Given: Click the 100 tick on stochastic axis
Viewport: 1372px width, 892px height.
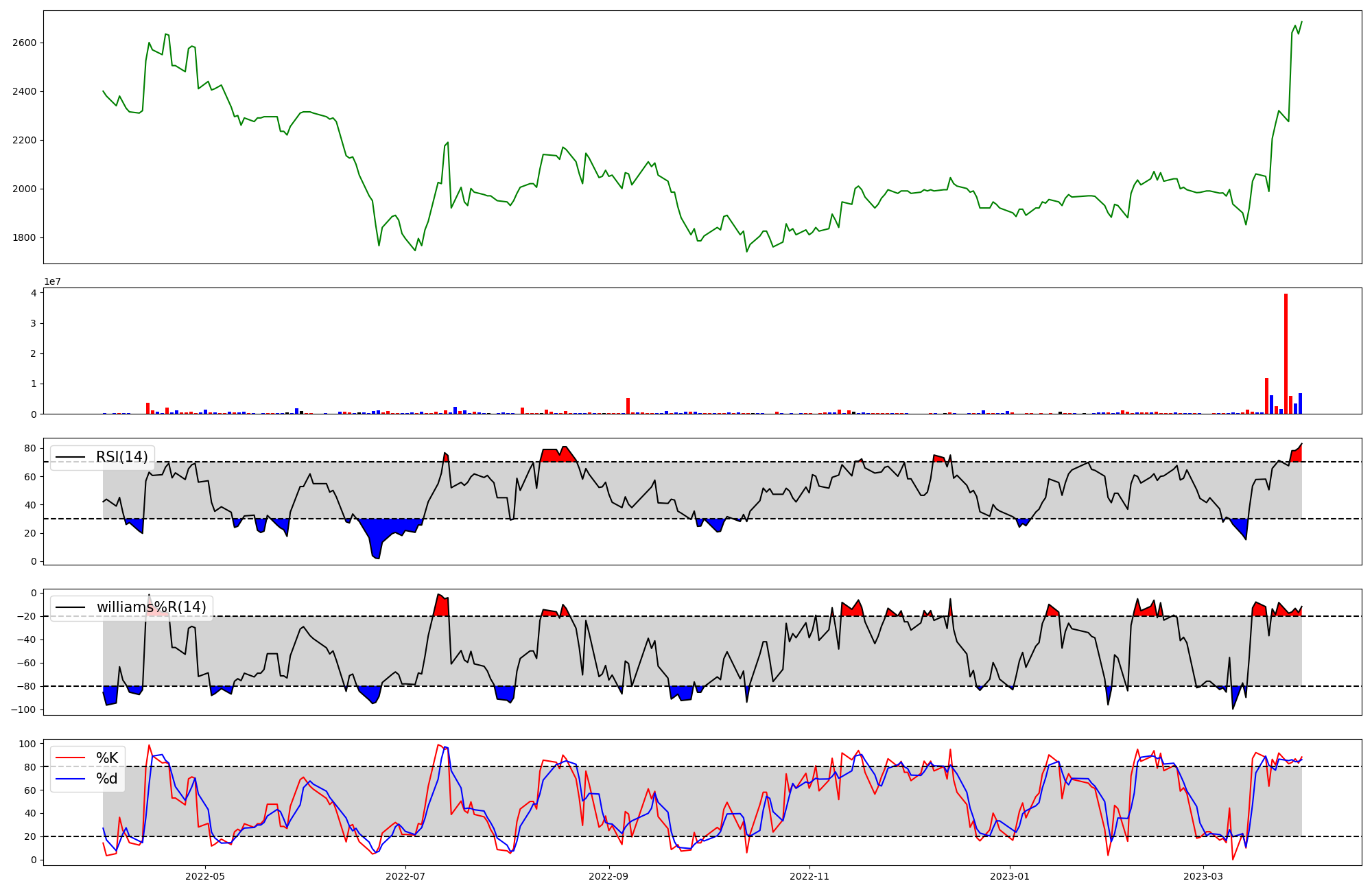Looking at the screenshot, I should [29, 744].
